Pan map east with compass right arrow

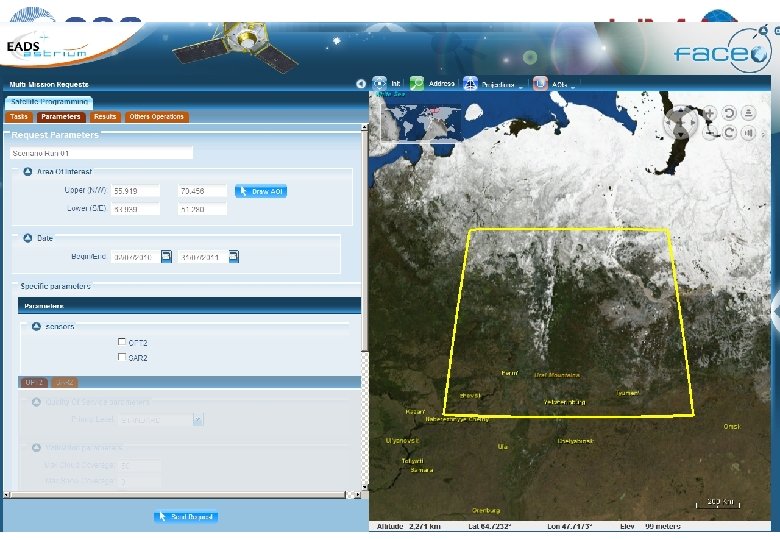[692, 122]
